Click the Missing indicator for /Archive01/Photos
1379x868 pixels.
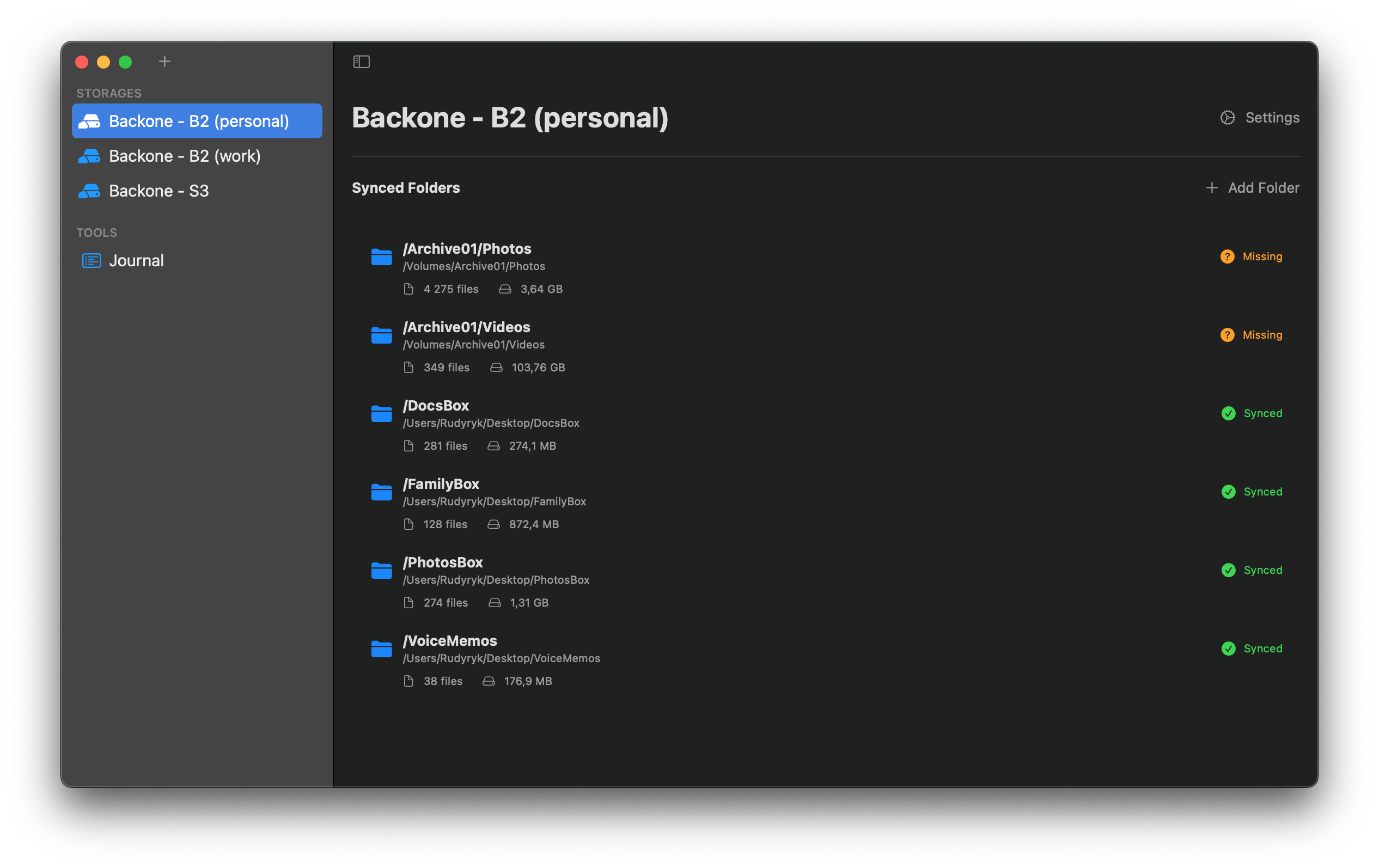point(1228,256)
